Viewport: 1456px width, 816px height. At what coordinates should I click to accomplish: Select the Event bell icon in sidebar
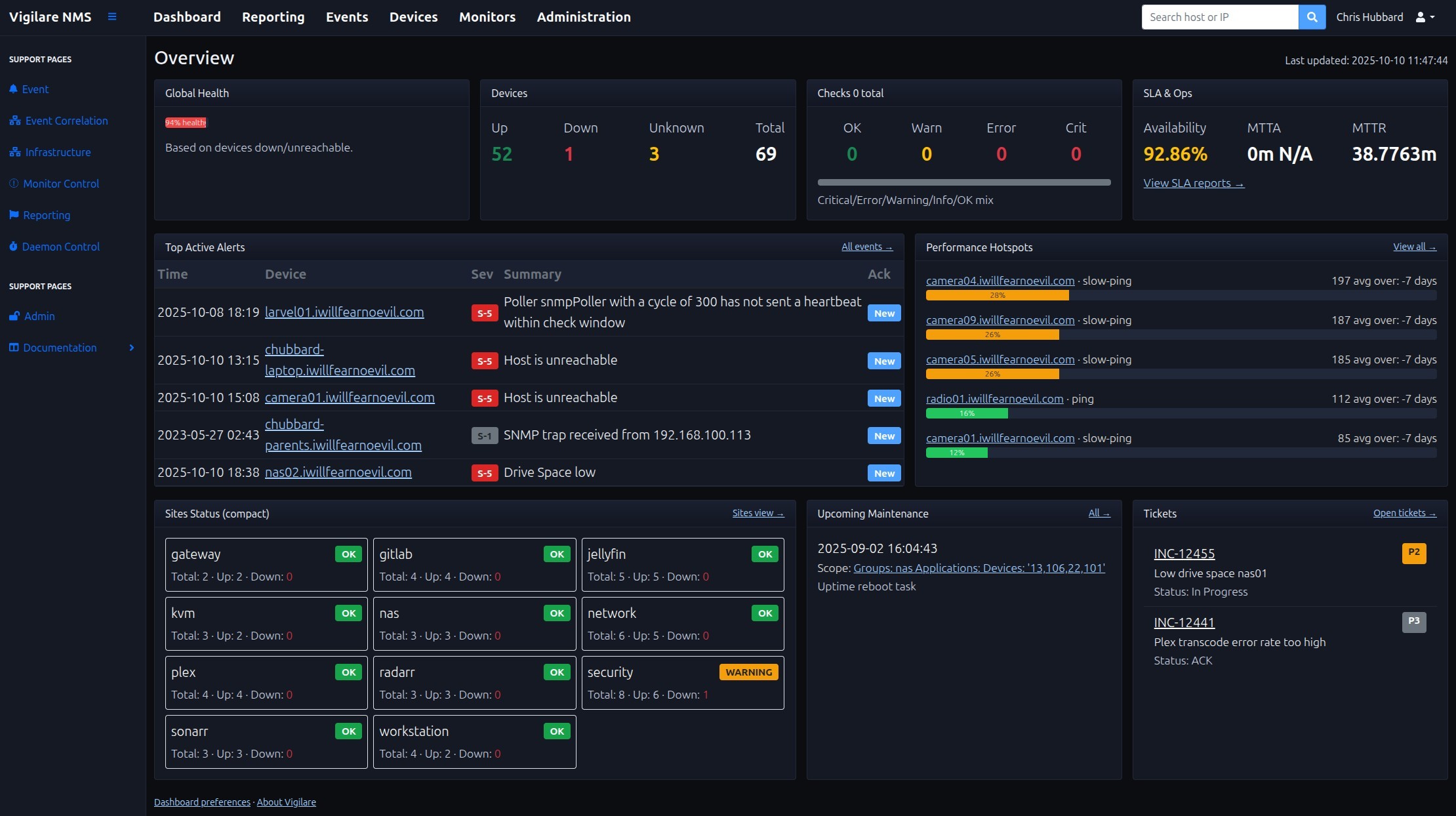[x=14, y=89]
